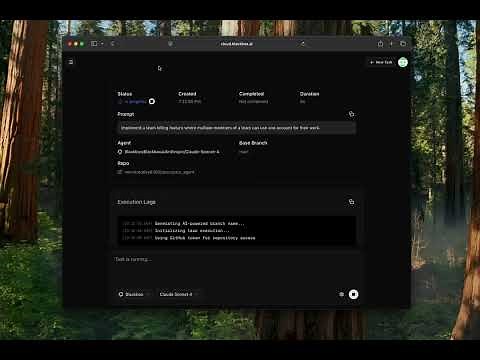Click the 'Using GitHub token' log line

coord(205,238)
